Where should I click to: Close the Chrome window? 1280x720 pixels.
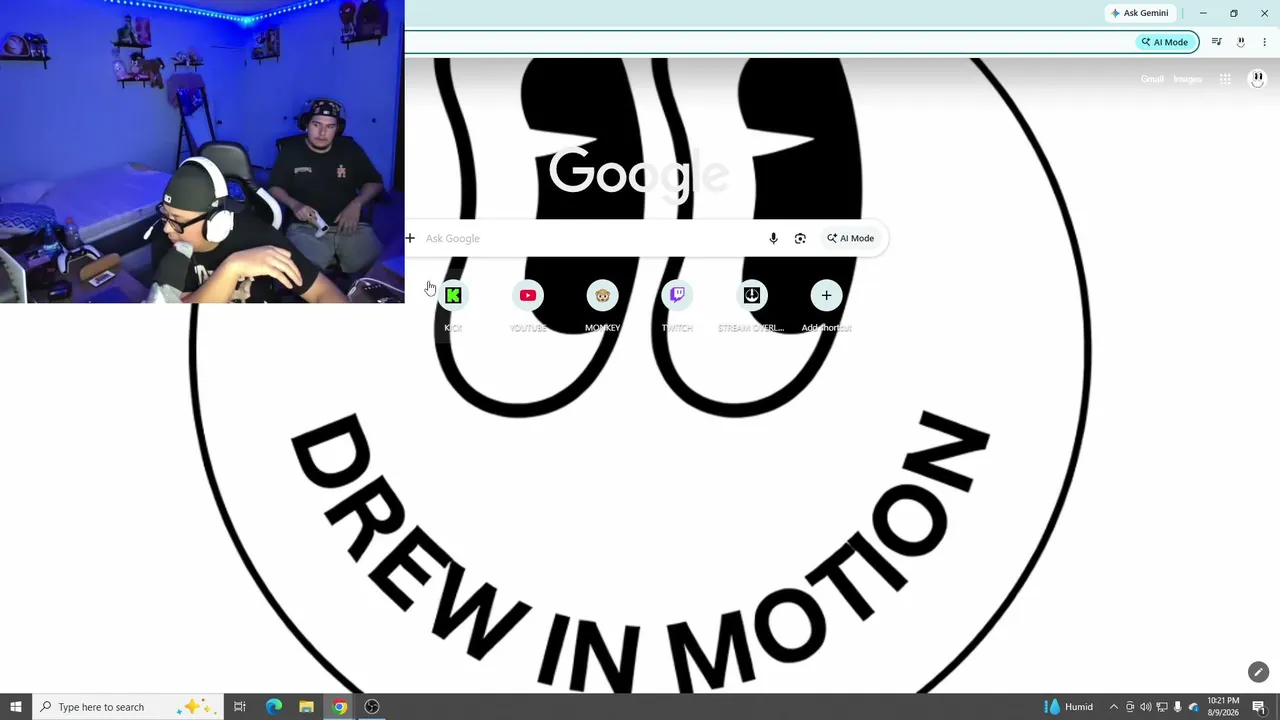(1264, 13)
